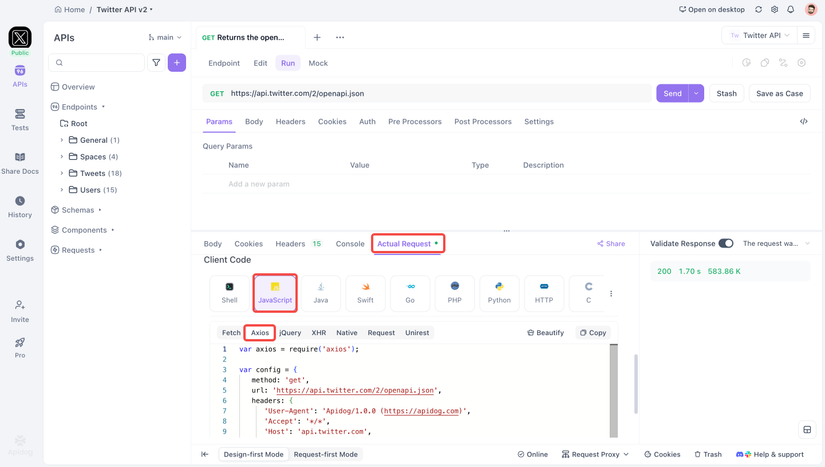Viewport: 825px width, 467px height.
Task: Select PHP client code language
Action: [455, 293]
